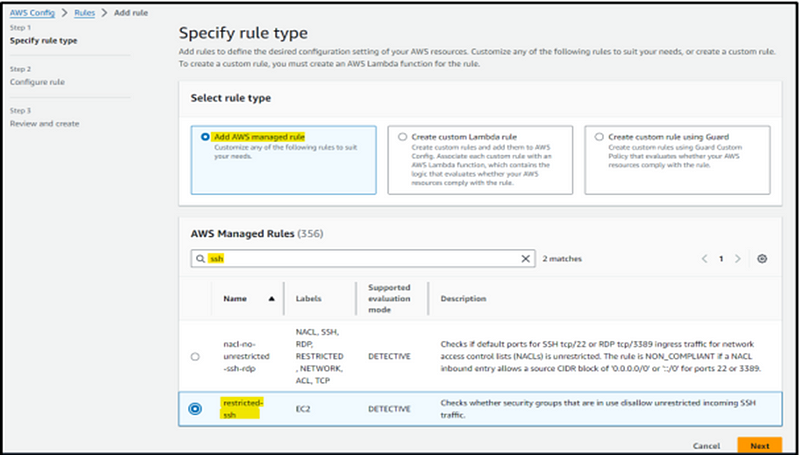Viewport: 800px width, 455px height.
Task: Click the Labels column header
Action: click(309, 298)
